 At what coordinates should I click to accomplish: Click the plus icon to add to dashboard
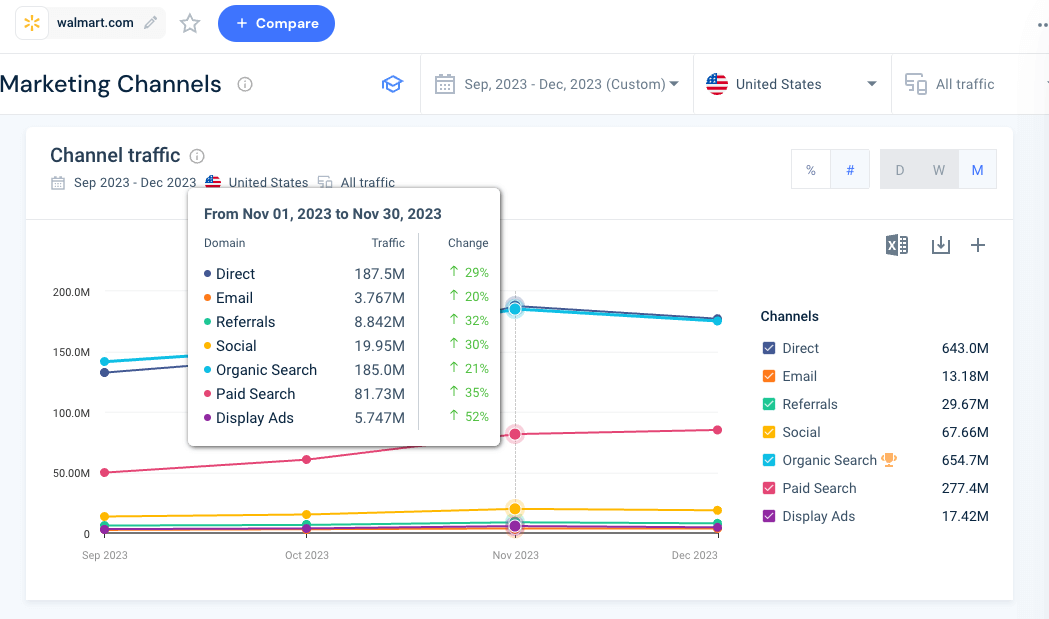tap(977, 245)
